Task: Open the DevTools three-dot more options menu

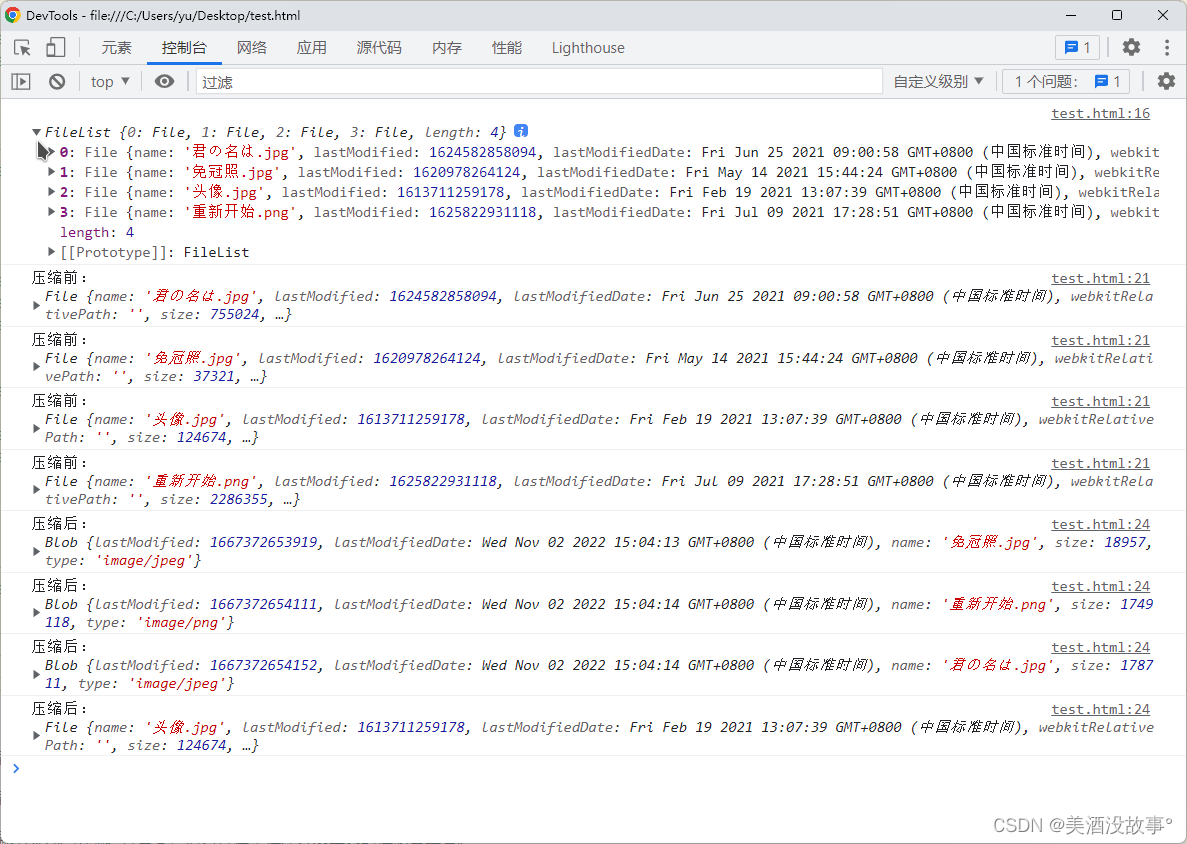Action: pyautogui.click(x=1167, y=48)
